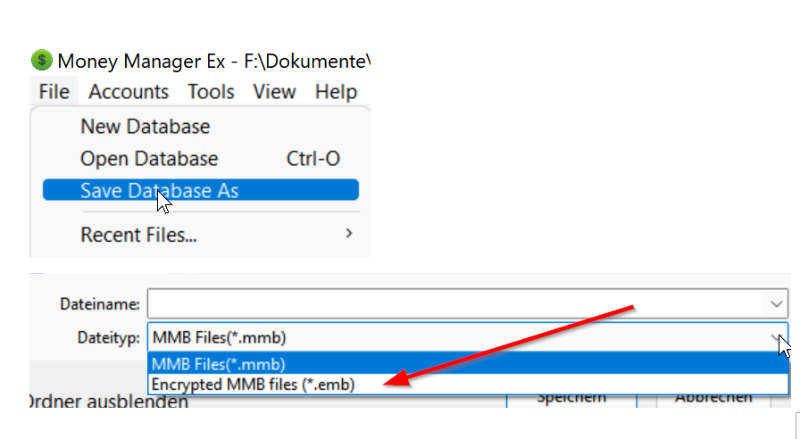Image resolution: width=800 pixels, height=439 pixels.
Task: Click the Money Manager Ex dollar icon
Action: pyautogui.click(x=42, y=60)
